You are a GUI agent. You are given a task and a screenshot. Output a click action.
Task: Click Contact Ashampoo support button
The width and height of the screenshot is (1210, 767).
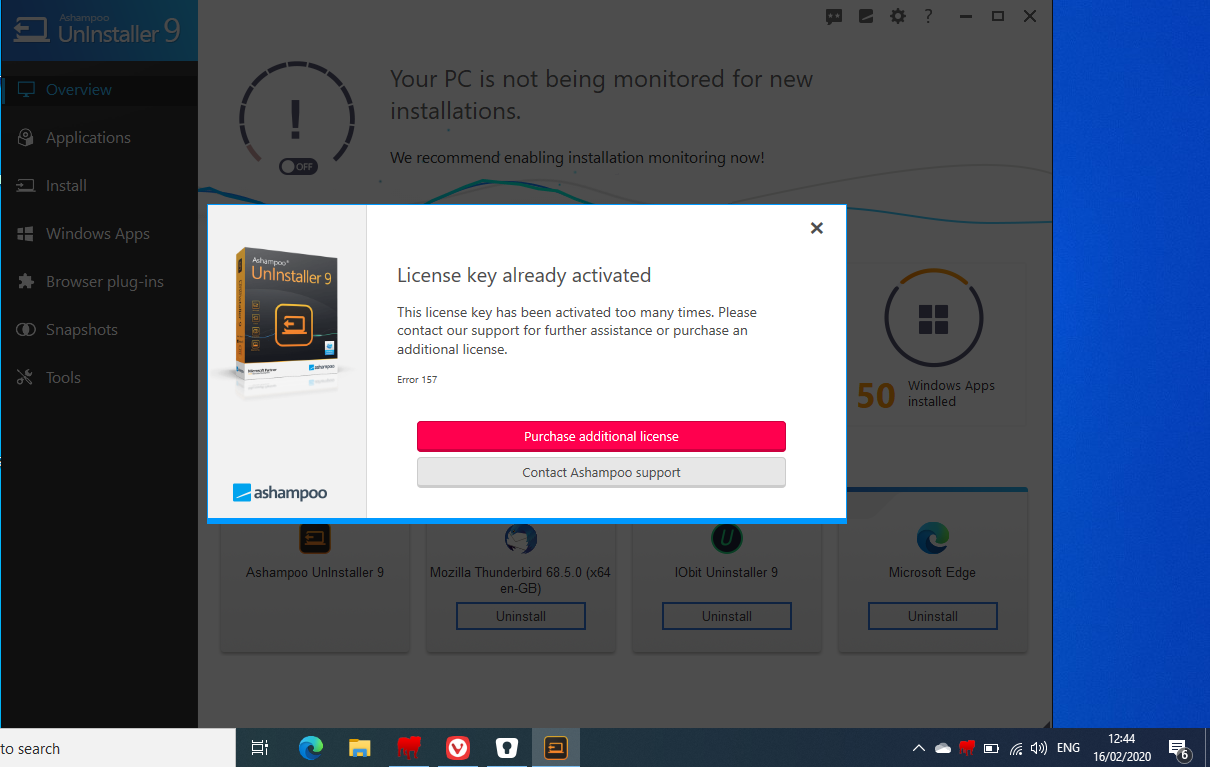tap(601, 472)
